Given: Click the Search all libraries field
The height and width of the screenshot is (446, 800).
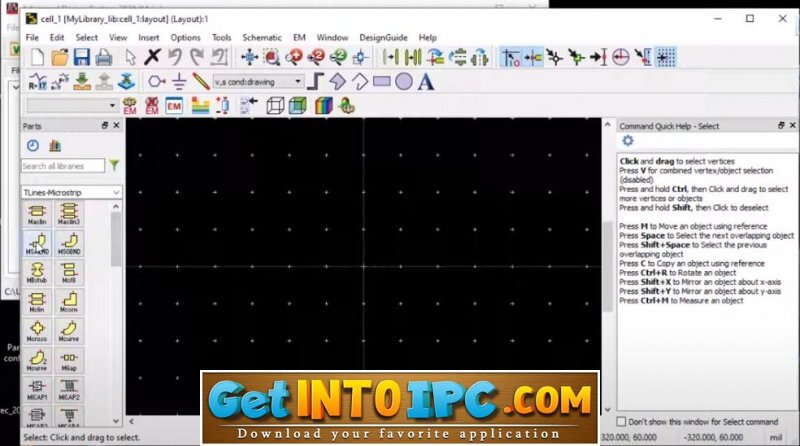Looking at the screenshot, I should tap(63, 166).
